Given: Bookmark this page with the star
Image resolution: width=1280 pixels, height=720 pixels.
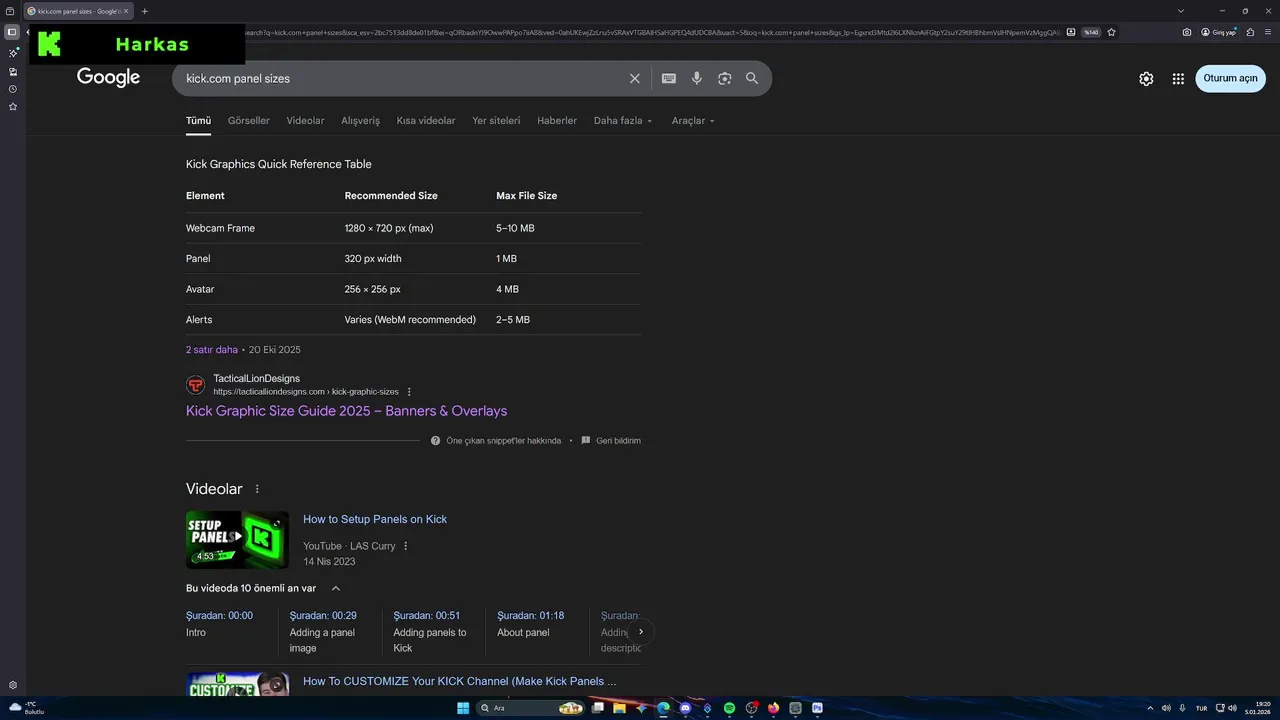Looking at the screenshot, I should [x=1111, y=32].
